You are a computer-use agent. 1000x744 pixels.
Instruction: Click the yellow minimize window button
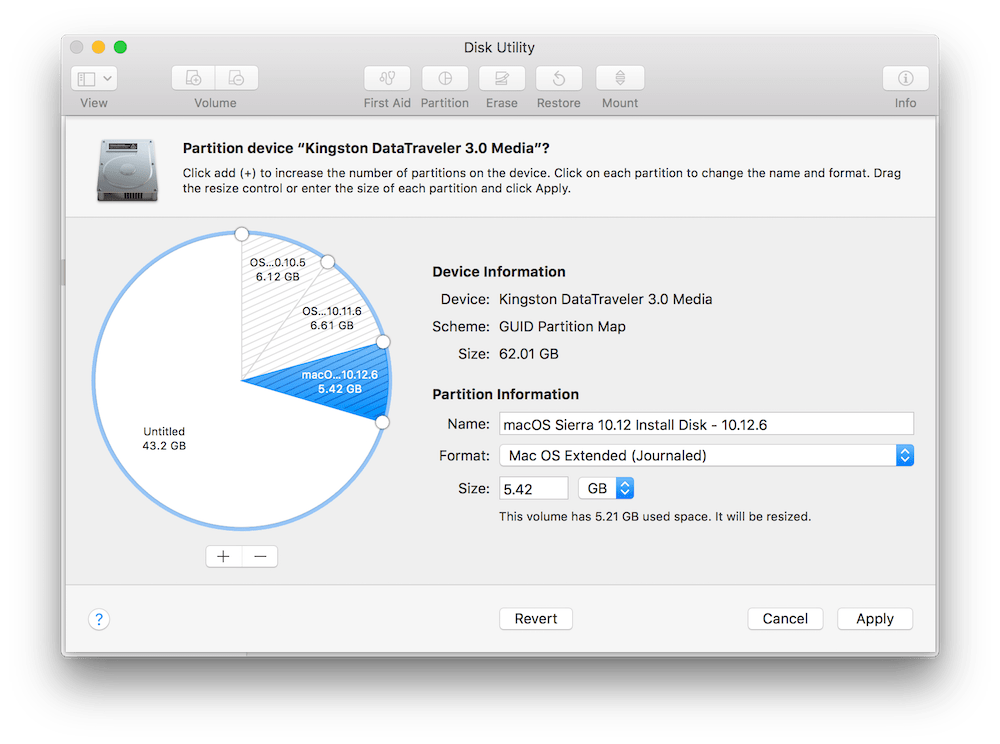98,47
